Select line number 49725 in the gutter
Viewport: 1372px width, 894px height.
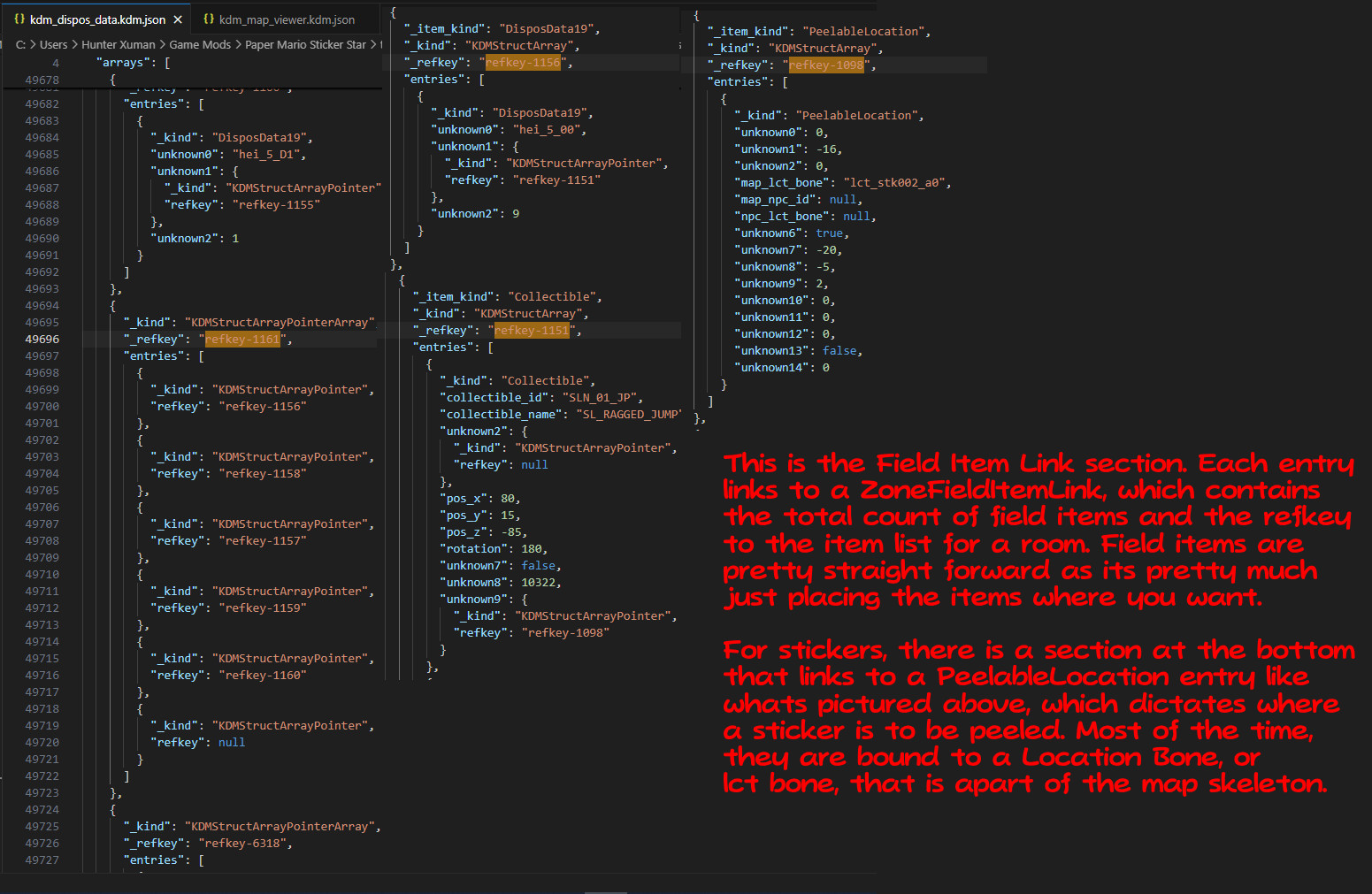click(x=42, y=827)
